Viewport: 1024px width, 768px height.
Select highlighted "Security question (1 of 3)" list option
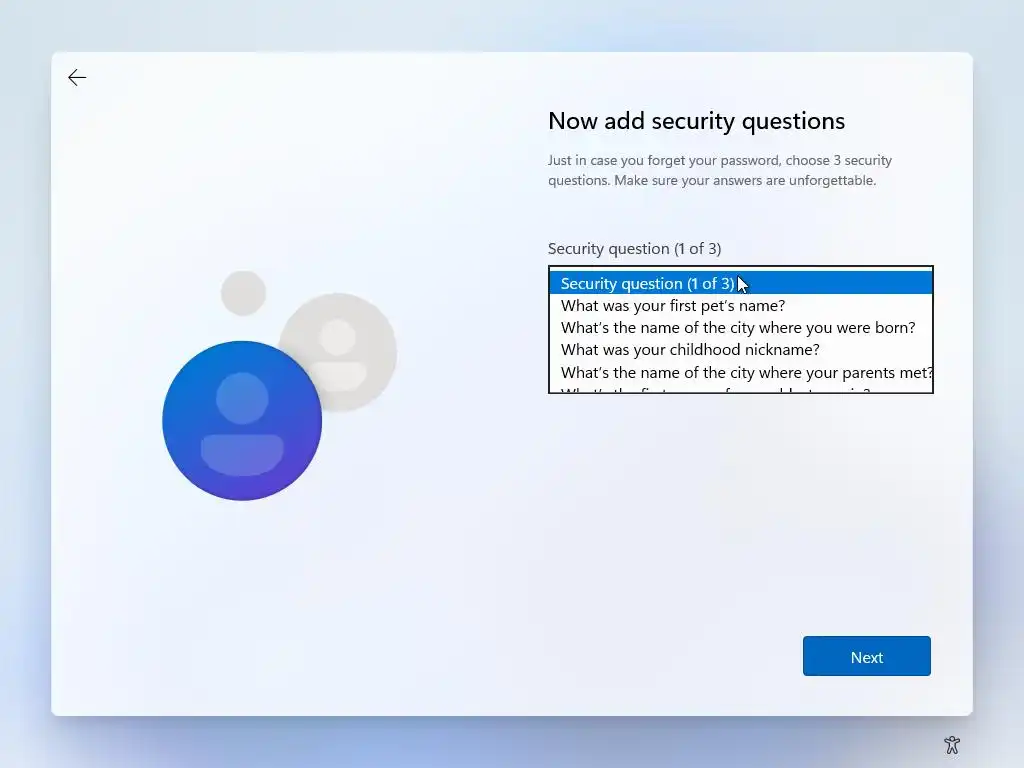741,283
